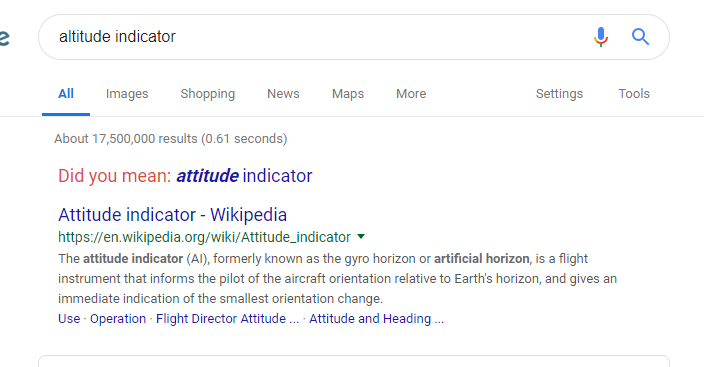Click the voice search microphone icon

click(601, 37)
